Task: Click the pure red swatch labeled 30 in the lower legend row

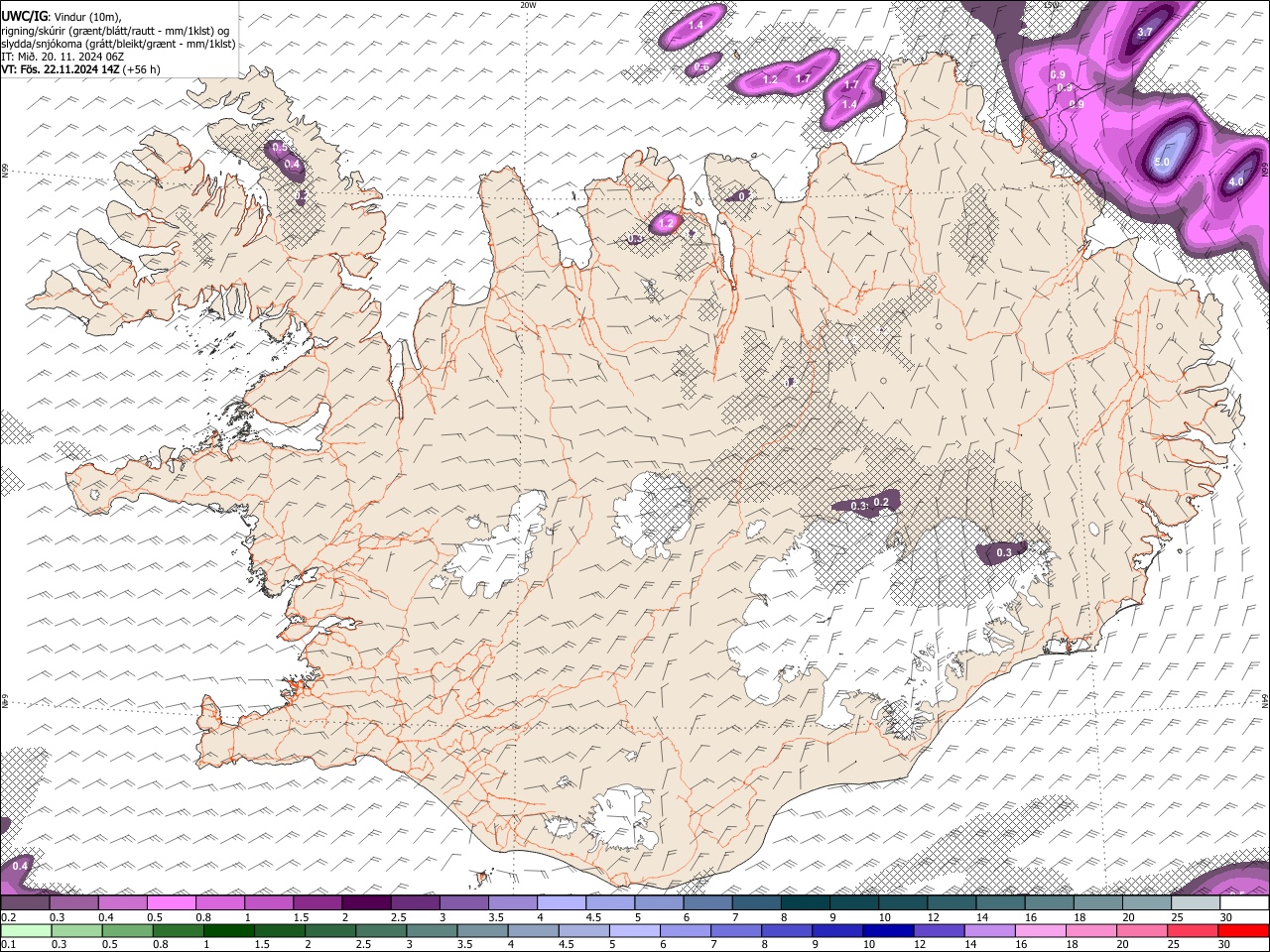Action: click(x=1244, y=930)
